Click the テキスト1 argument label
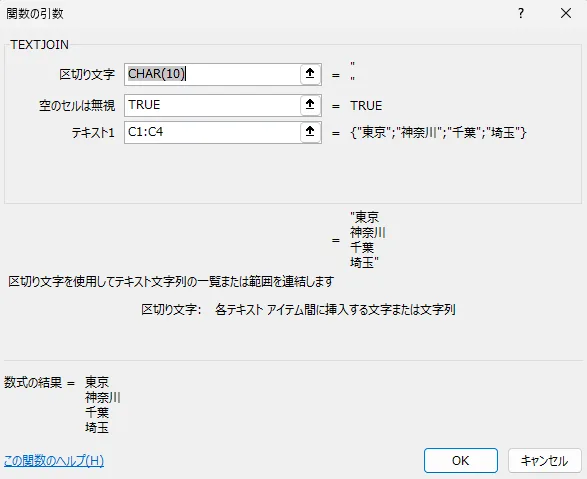Viewport: 587px width, 479px height. click(93, 132)
